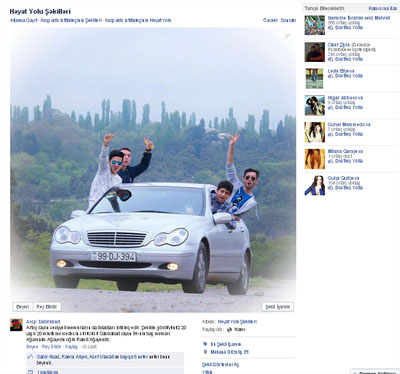Add Gunel Memmedova as friend

(345, 134)
